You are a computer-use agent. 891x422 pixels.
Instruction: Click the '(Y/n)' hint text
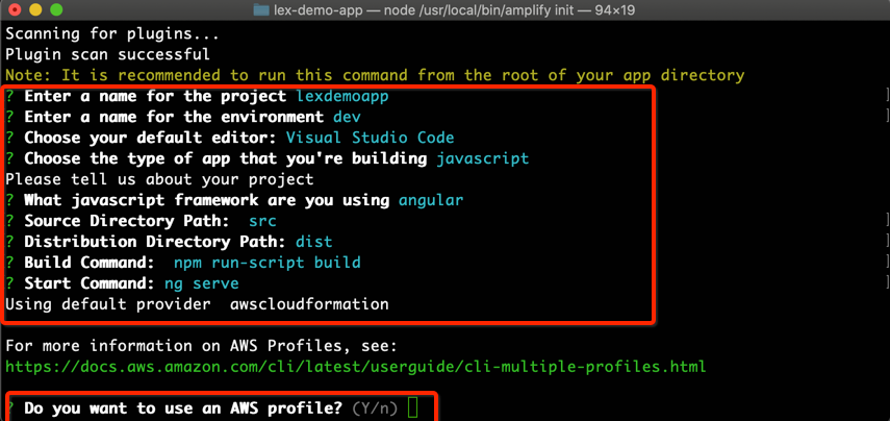click(x=376, y=408)
